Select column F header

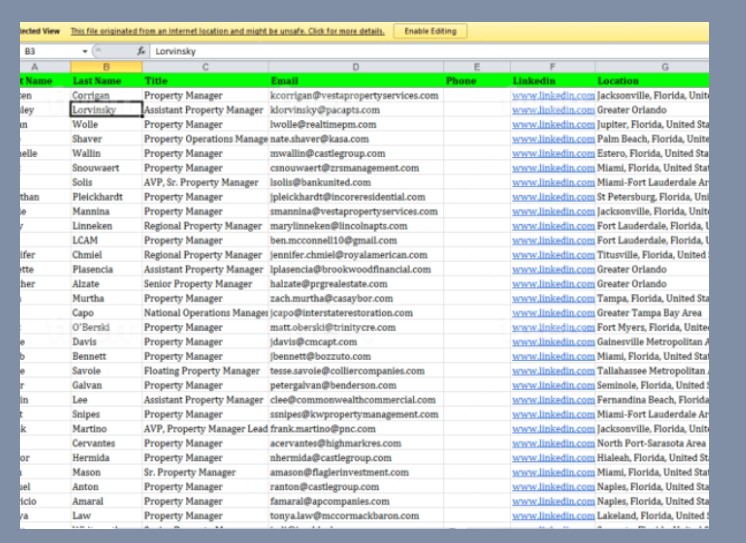[552, 67]
